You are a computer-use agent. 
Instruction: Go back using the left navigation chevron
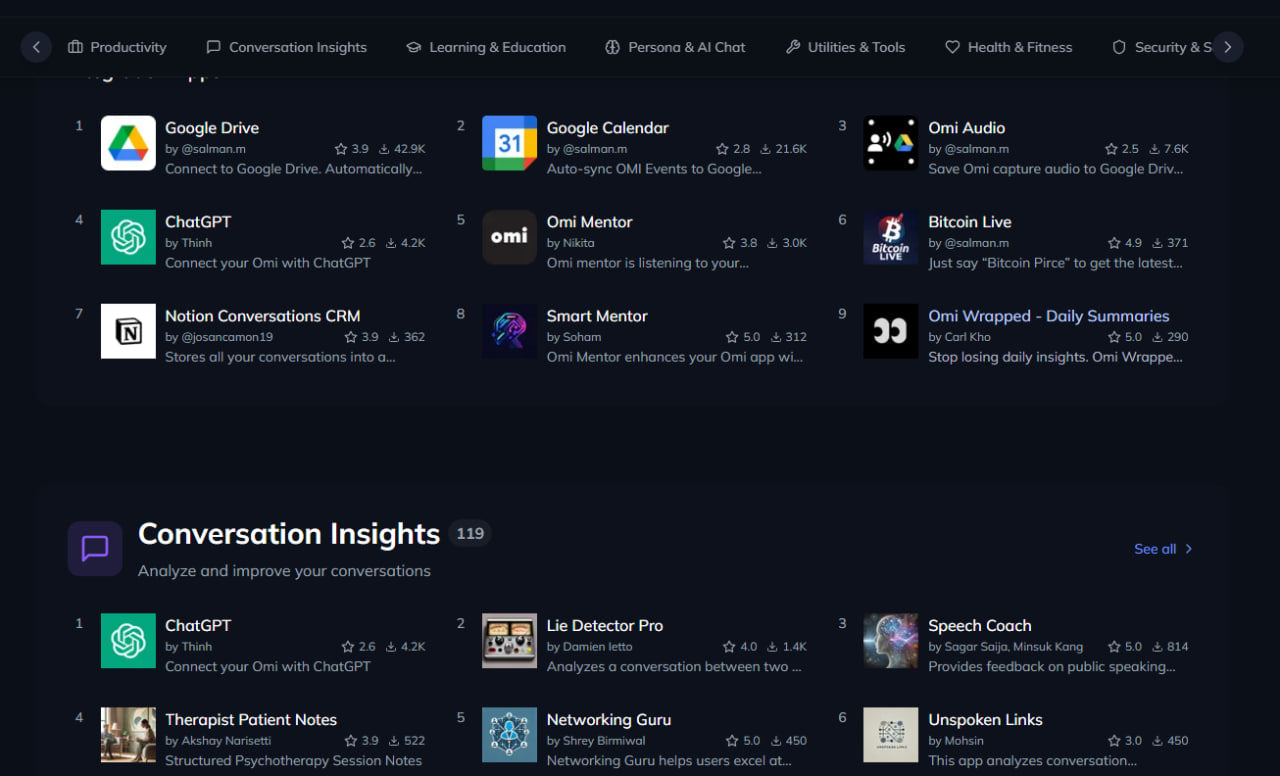[36, 46]
